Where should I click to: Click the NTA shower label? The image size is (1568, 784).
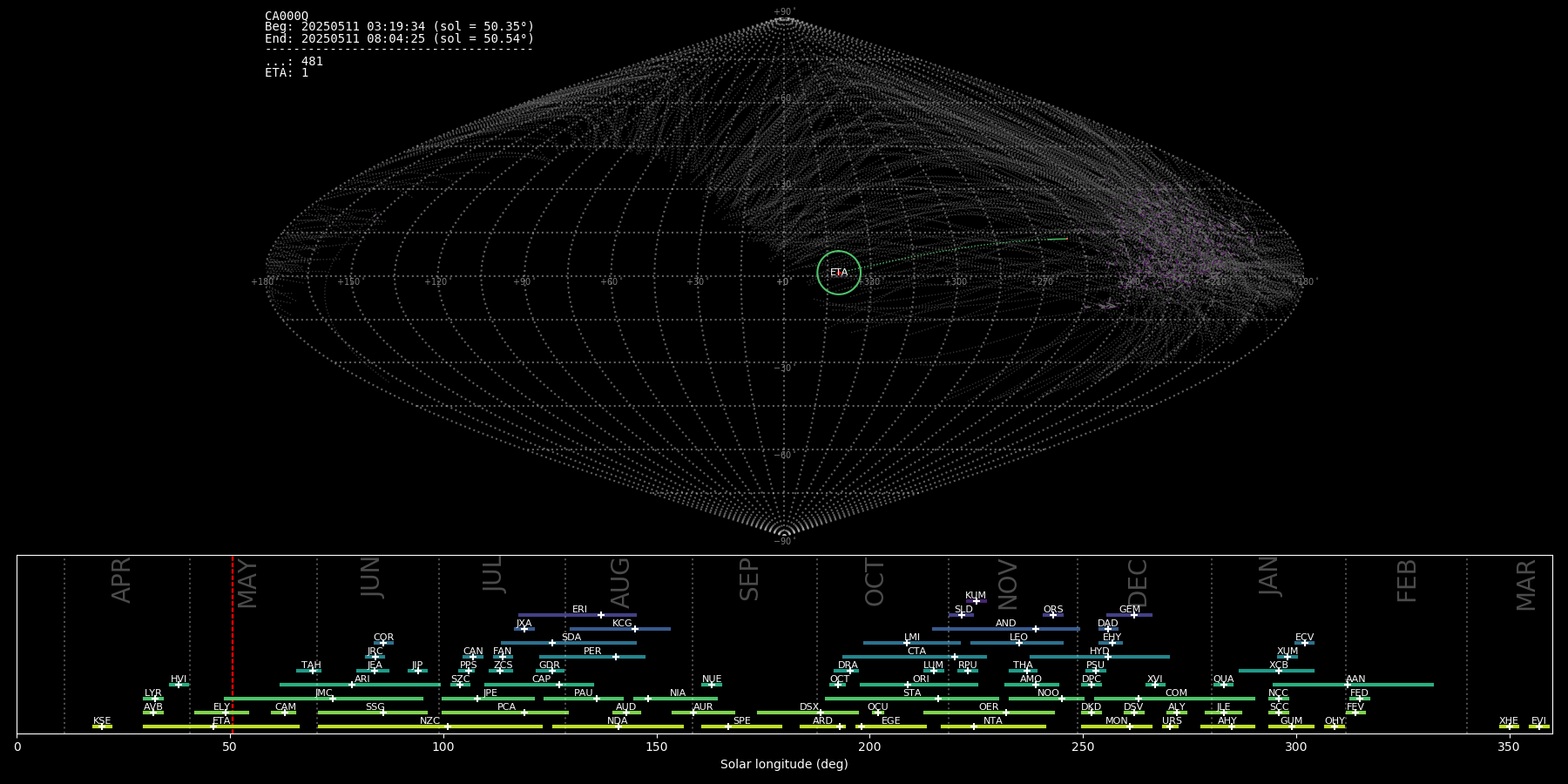click(992, 721)
